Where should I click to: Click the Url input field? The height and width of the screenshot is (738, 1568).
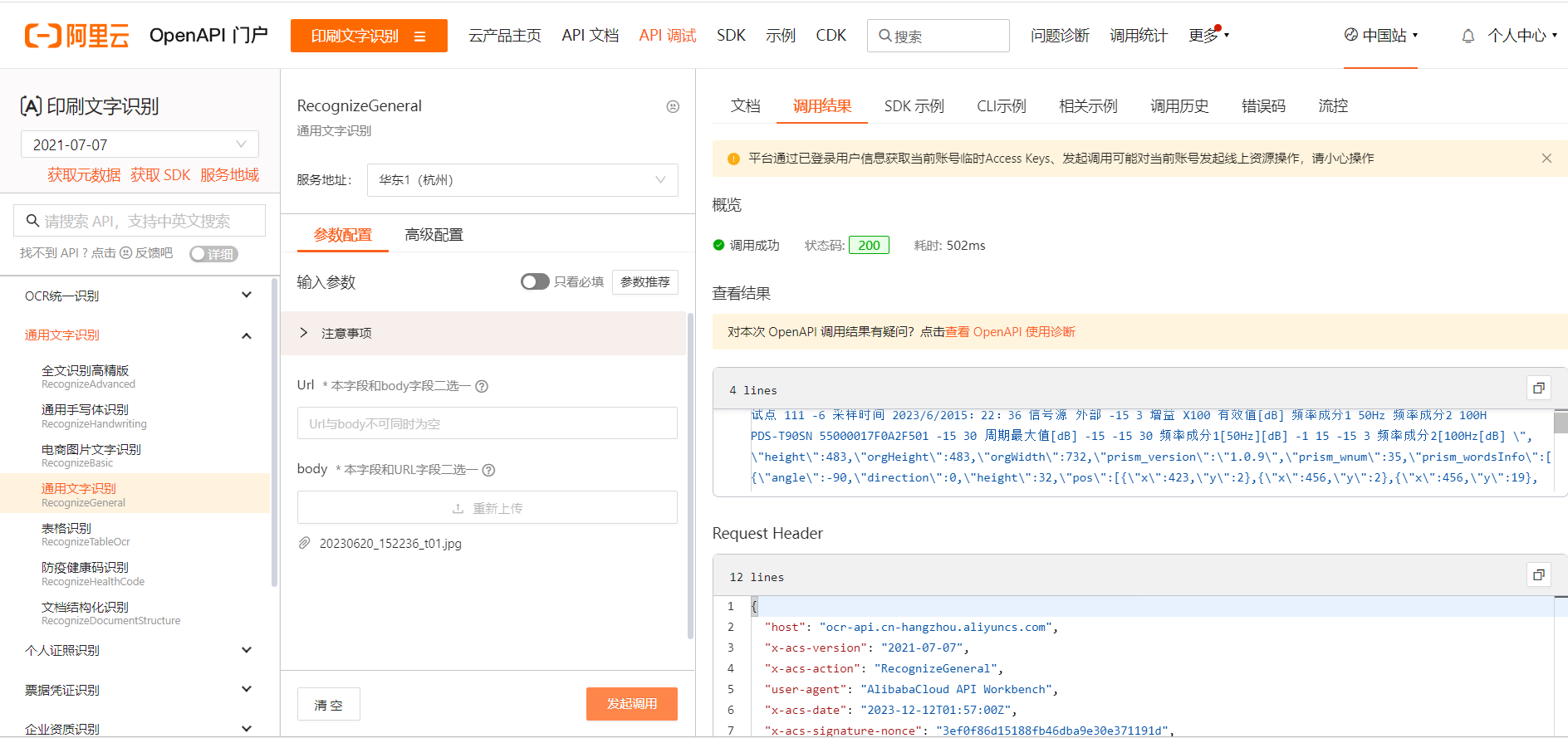coord(488,423)
